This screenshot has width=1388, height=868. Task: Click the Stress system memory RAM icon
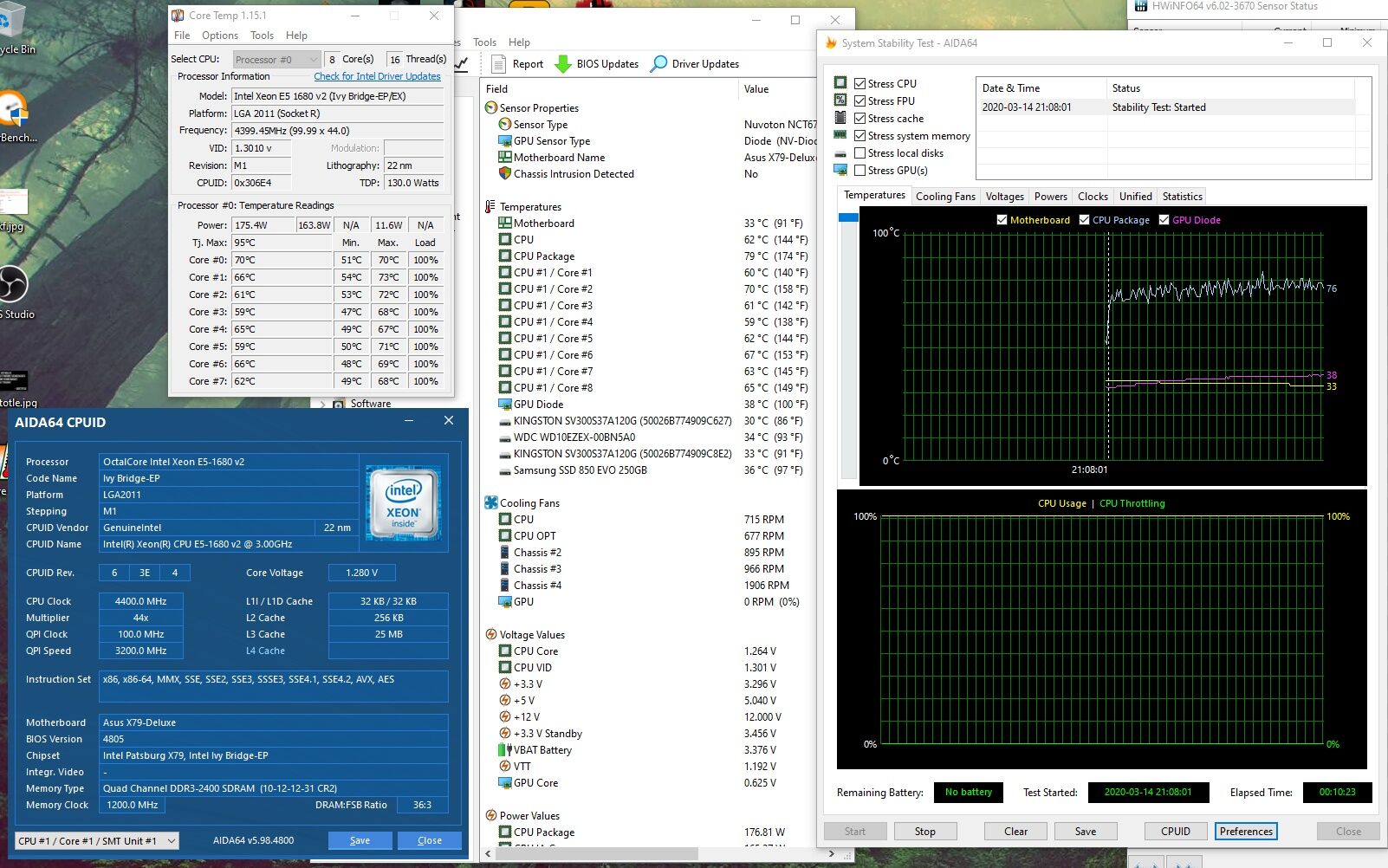840,134
